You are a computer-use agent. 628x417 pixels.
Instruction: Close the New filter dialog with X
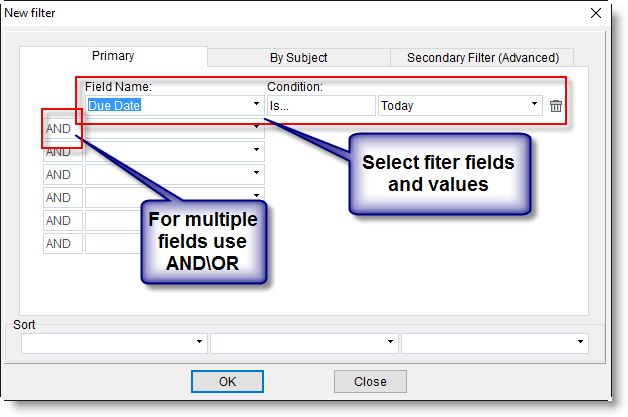pos(596,12)
